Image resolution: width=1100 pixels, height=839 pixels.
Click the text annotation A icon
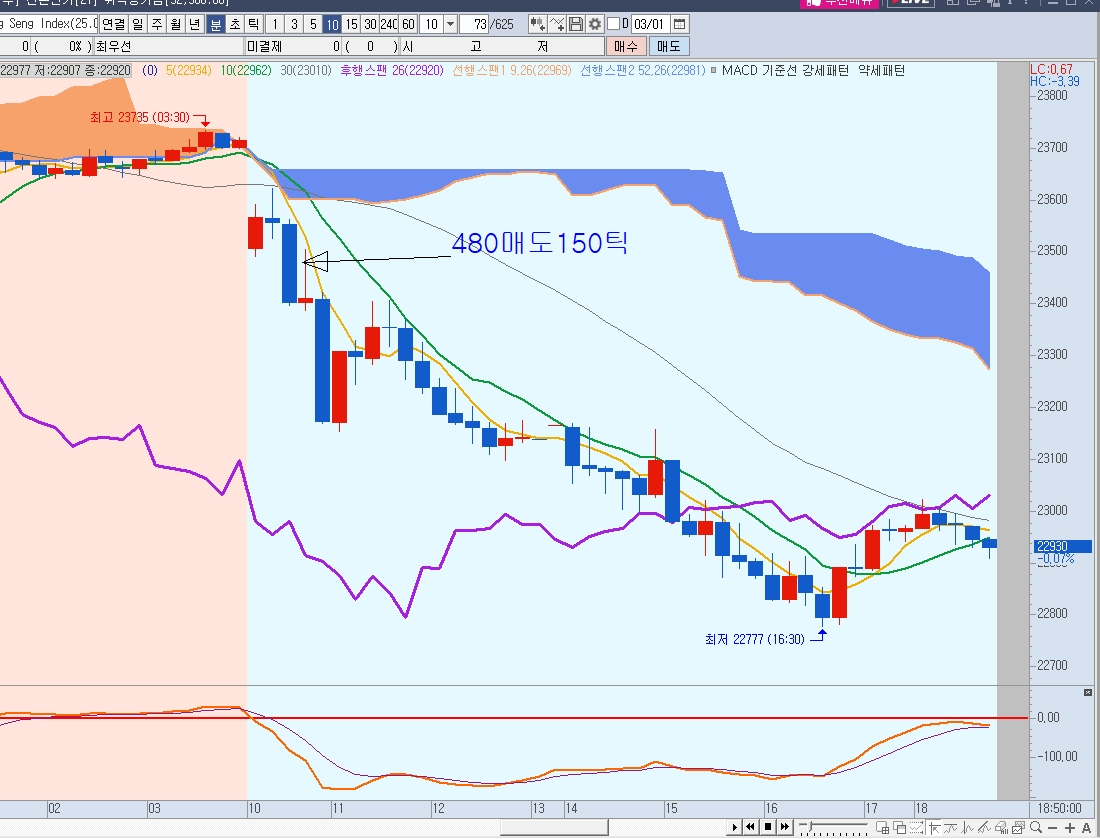tap(1087, 827)
